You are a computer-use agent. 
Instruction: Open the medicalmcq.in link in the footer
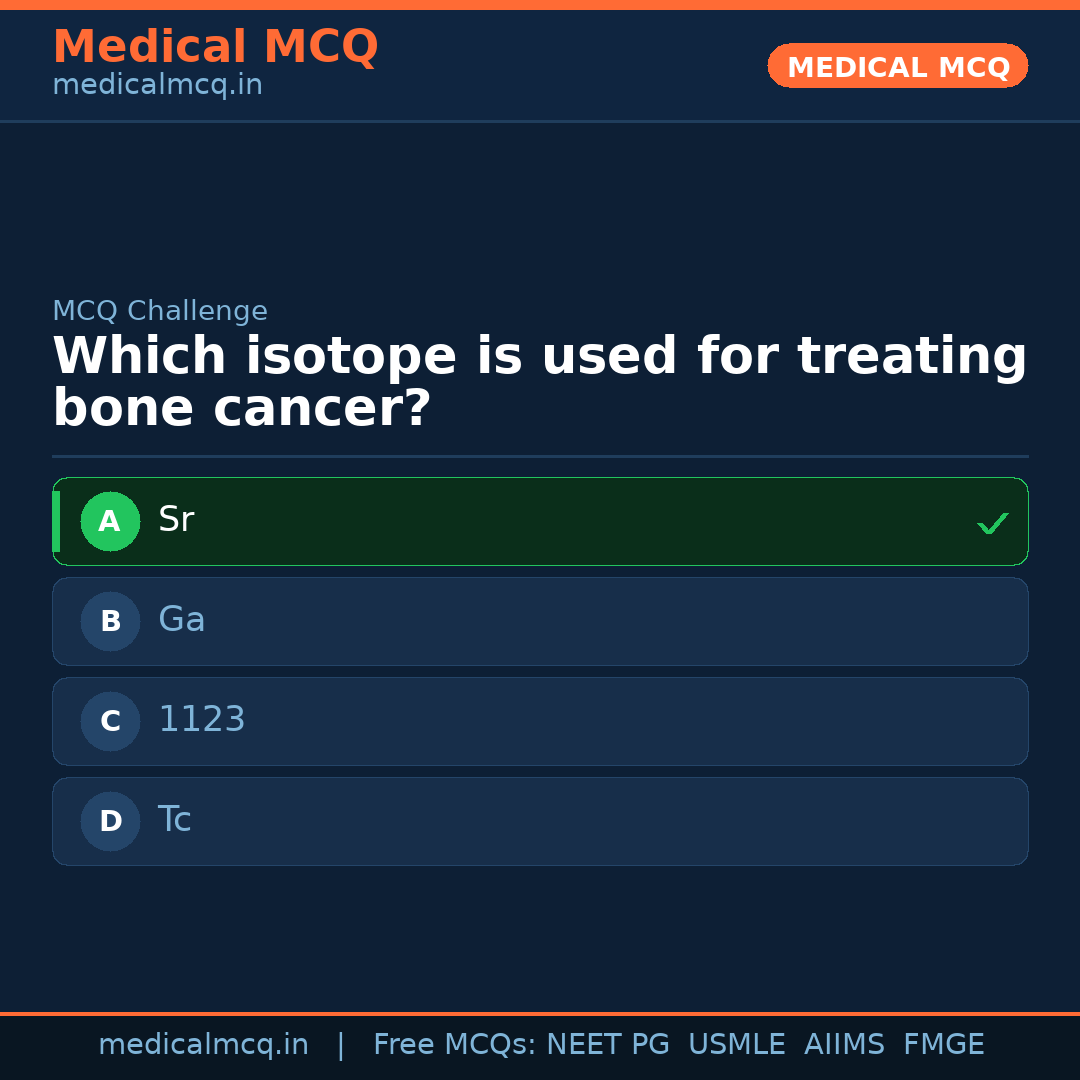[x=203, y=1043]
